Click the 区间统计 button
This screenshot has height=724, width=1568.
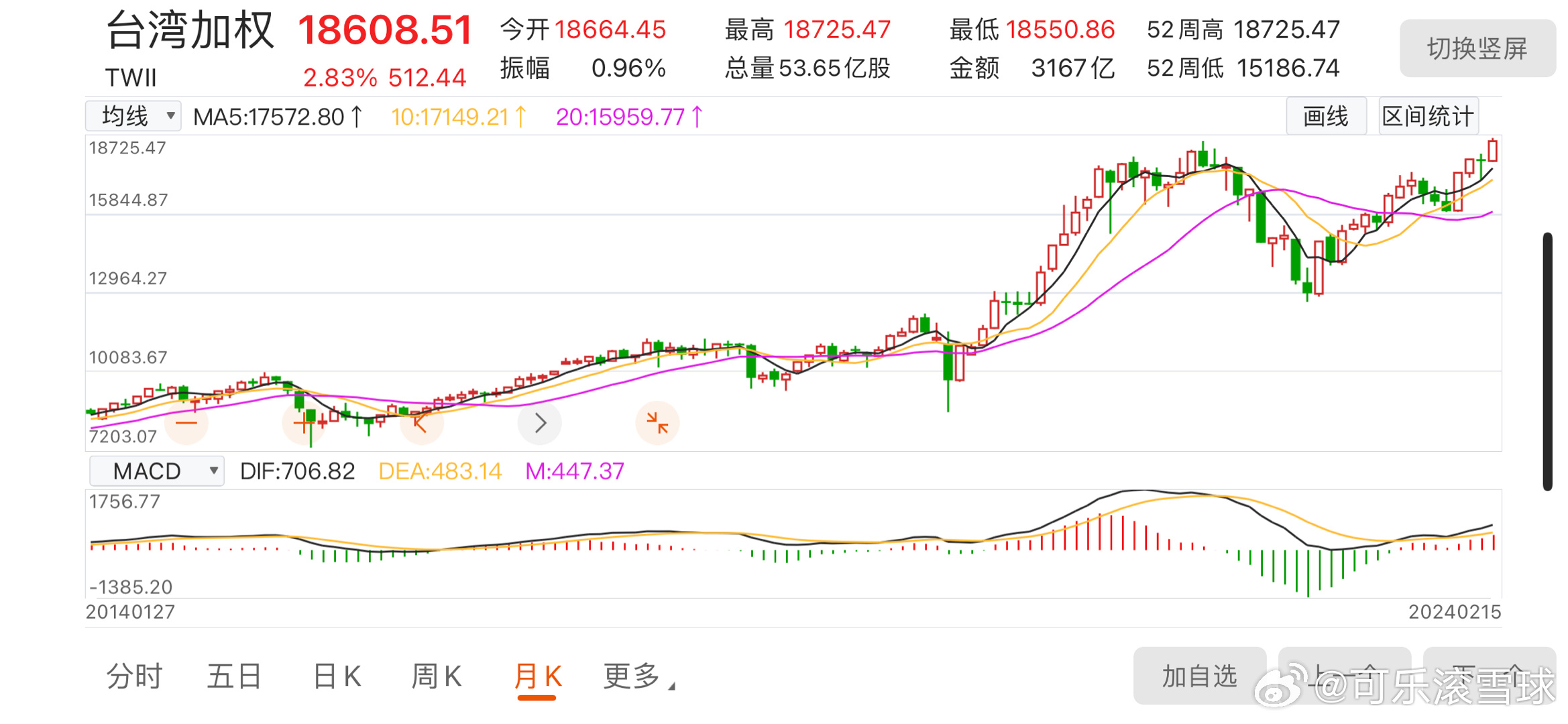tap(1429, 117)
